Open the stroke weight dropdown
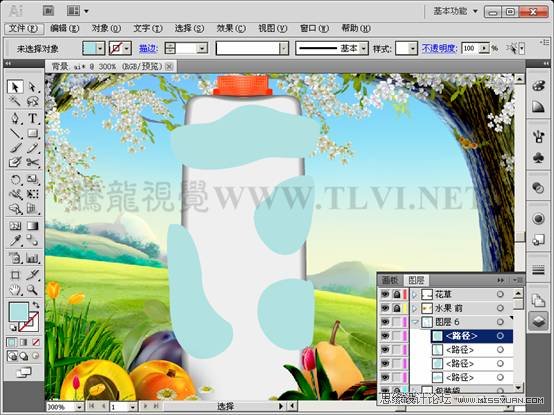554x415 pixels. (x=202, y=48)
